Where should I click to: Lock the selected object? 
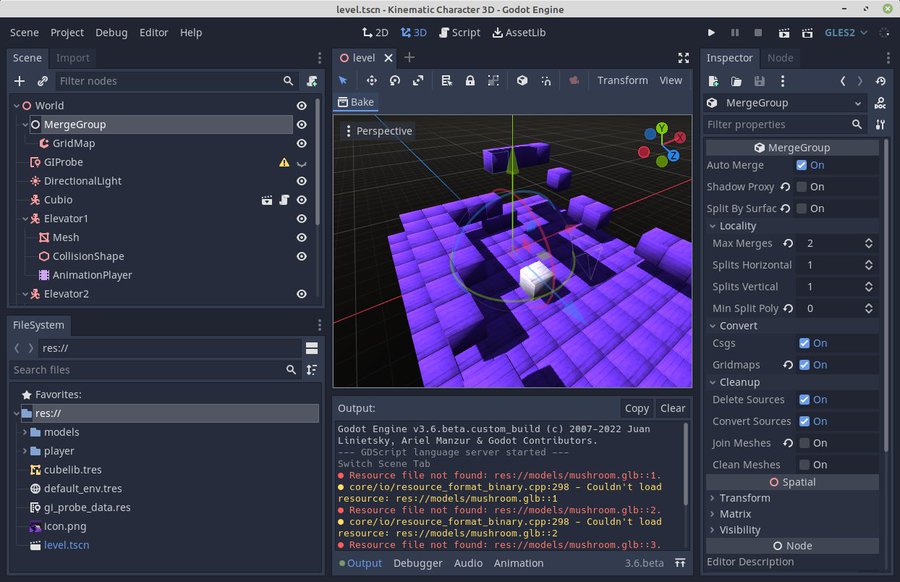point(470,80)
